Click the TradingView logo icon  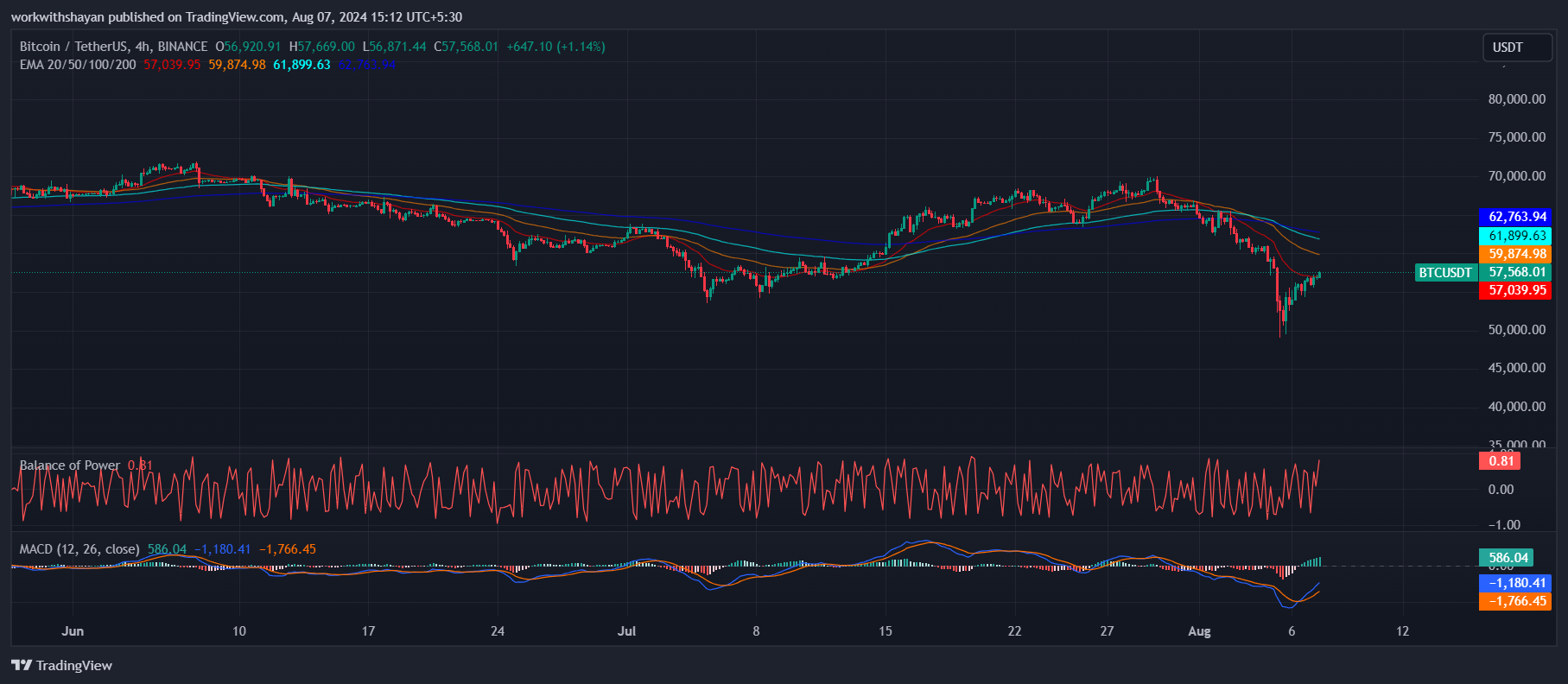pos(22,665)
